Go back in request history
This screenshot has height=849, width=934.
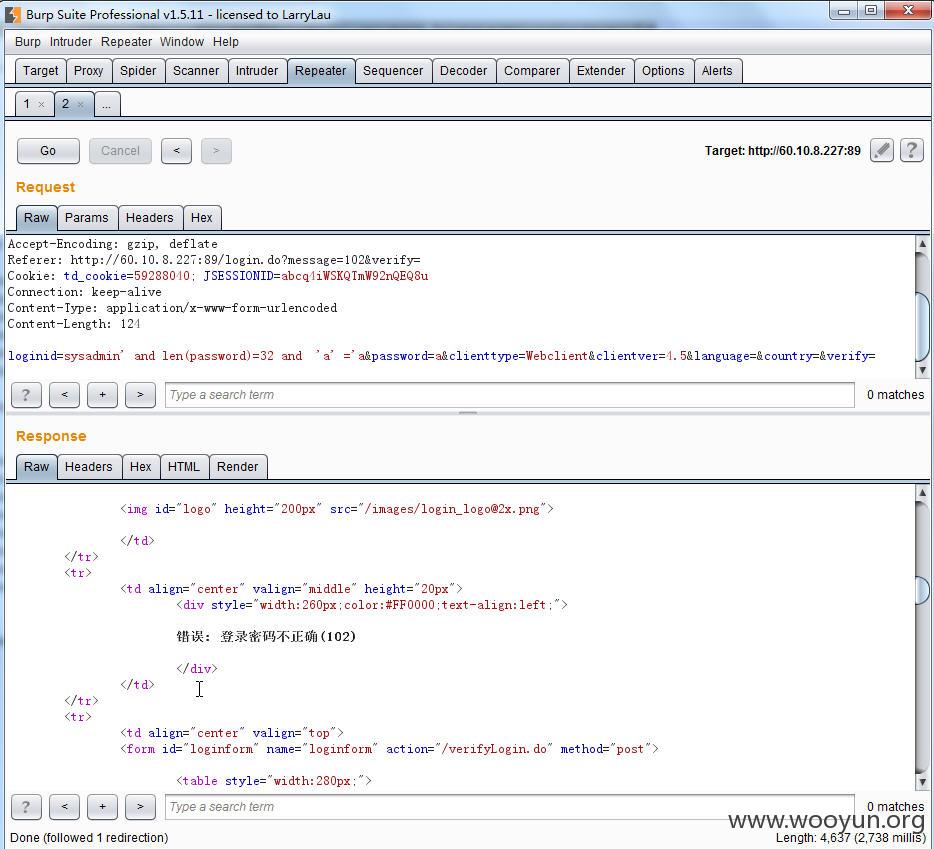176,151
